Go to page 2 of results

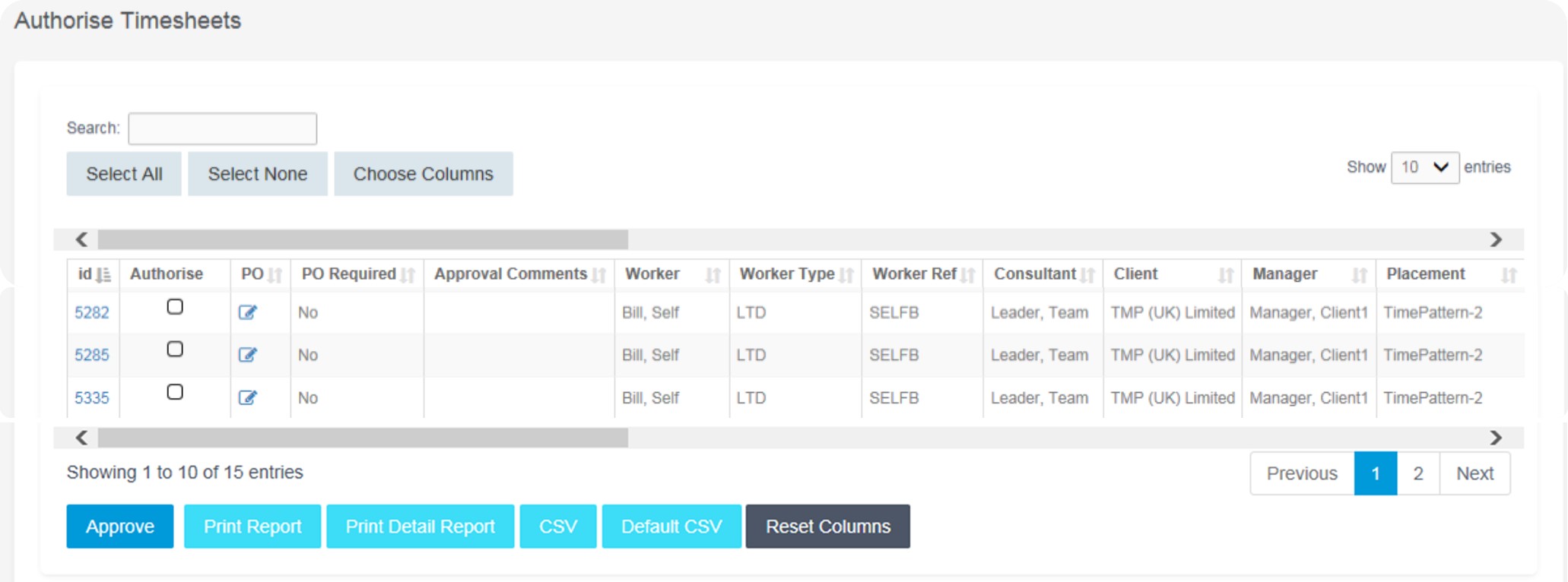tap(1417, 473)
